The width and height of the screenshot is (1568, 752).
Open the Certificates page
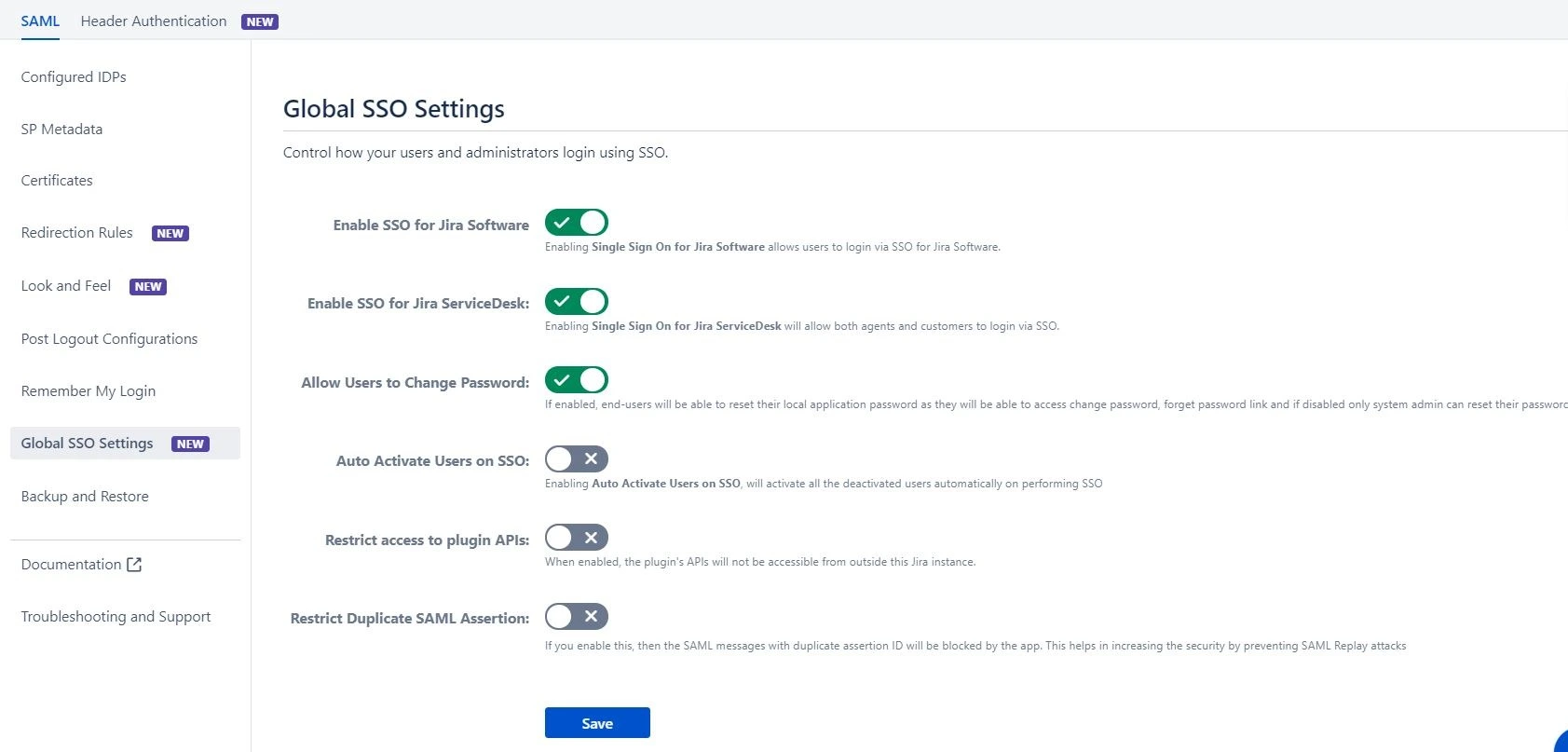57,181
